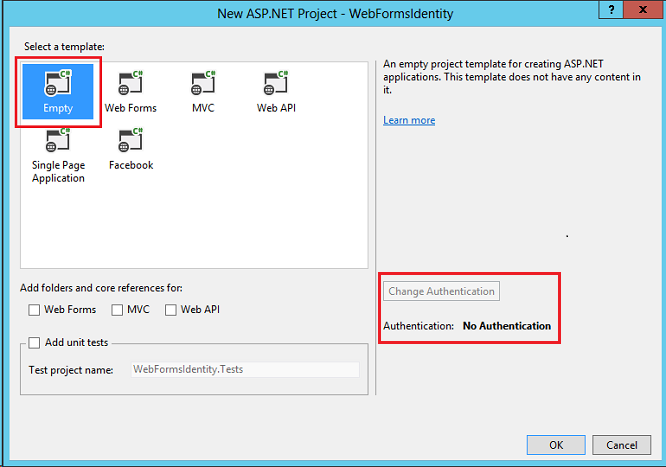666x467 pixels.
Task: Enable the Web Forms folders checkbox
Action: [35, 310]
